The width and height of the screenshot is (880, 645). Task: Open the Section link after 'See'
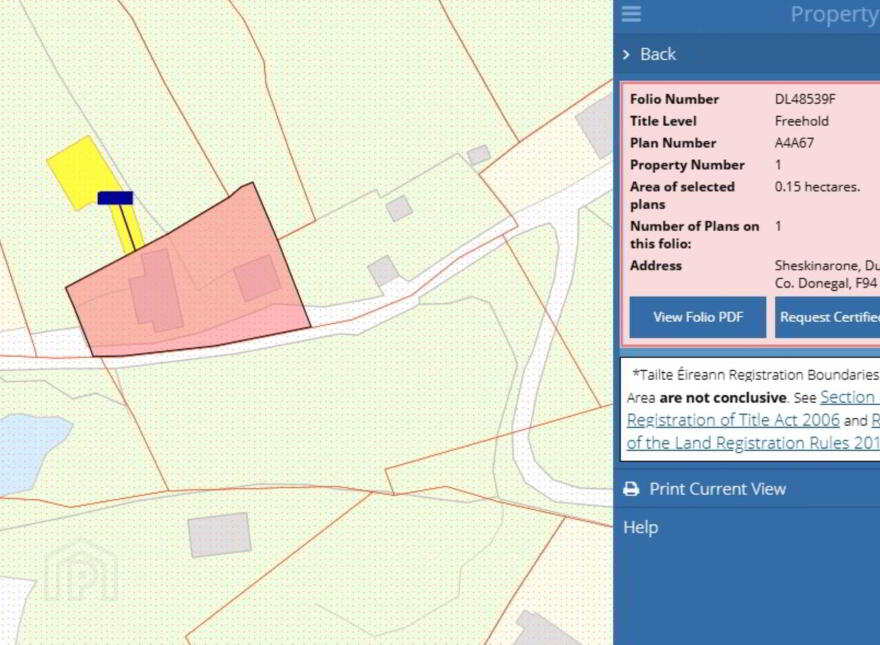click(850, 397)
